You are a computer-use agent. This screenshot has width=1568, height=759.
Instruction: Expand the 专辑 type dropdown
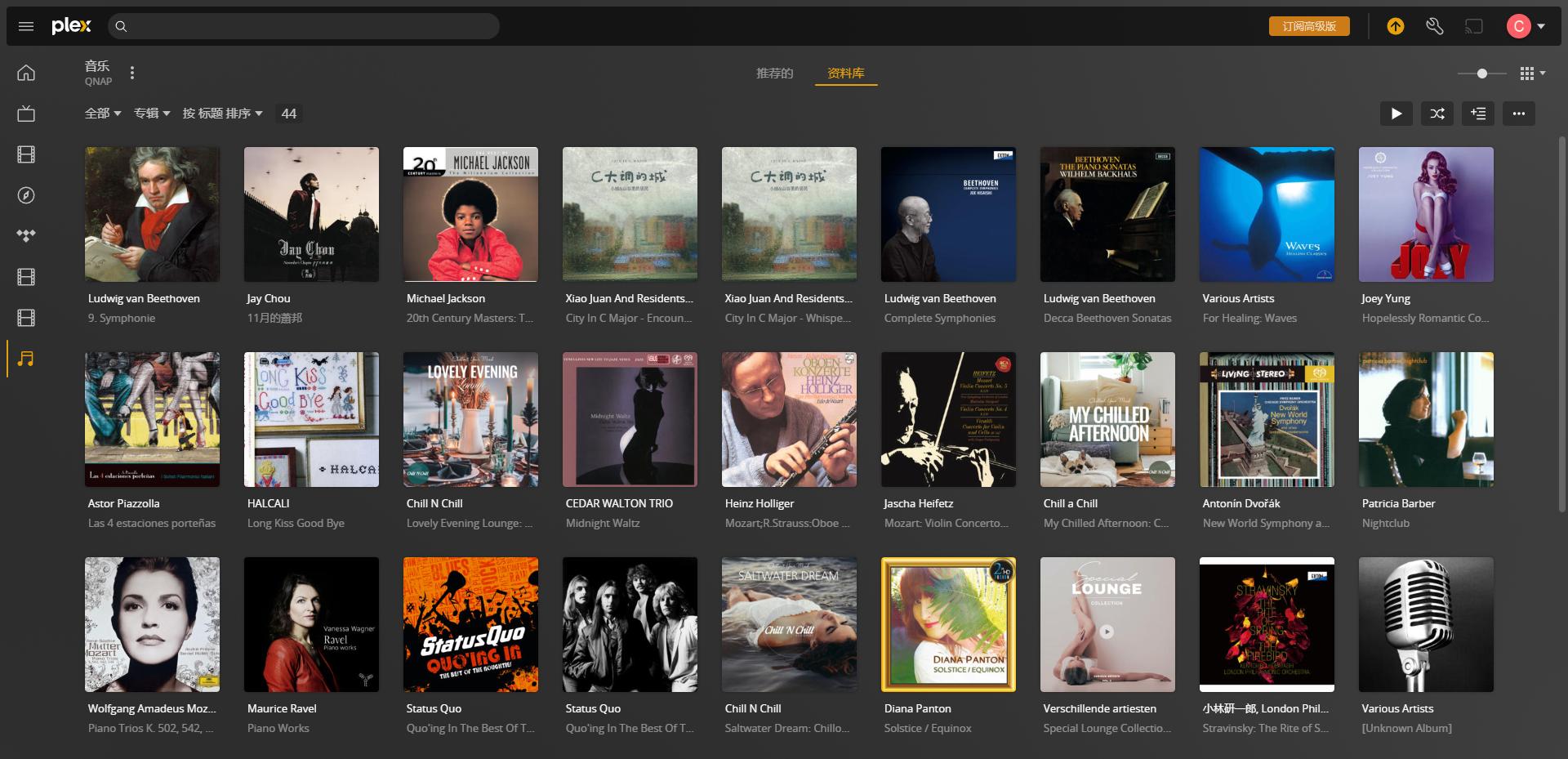pos(152,114)
